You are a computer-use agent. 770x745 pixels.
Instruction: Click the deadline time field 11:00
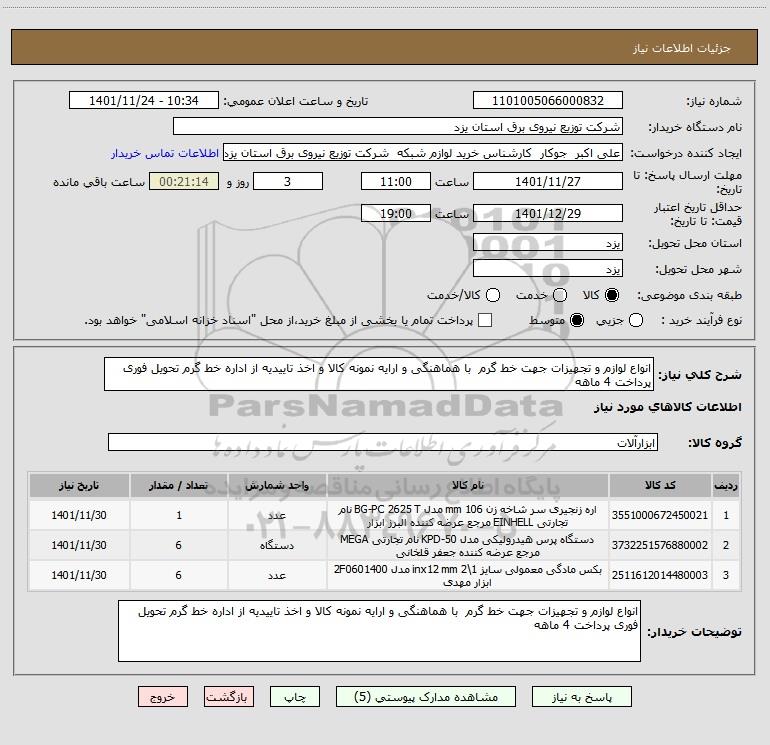tap(396, 181)
